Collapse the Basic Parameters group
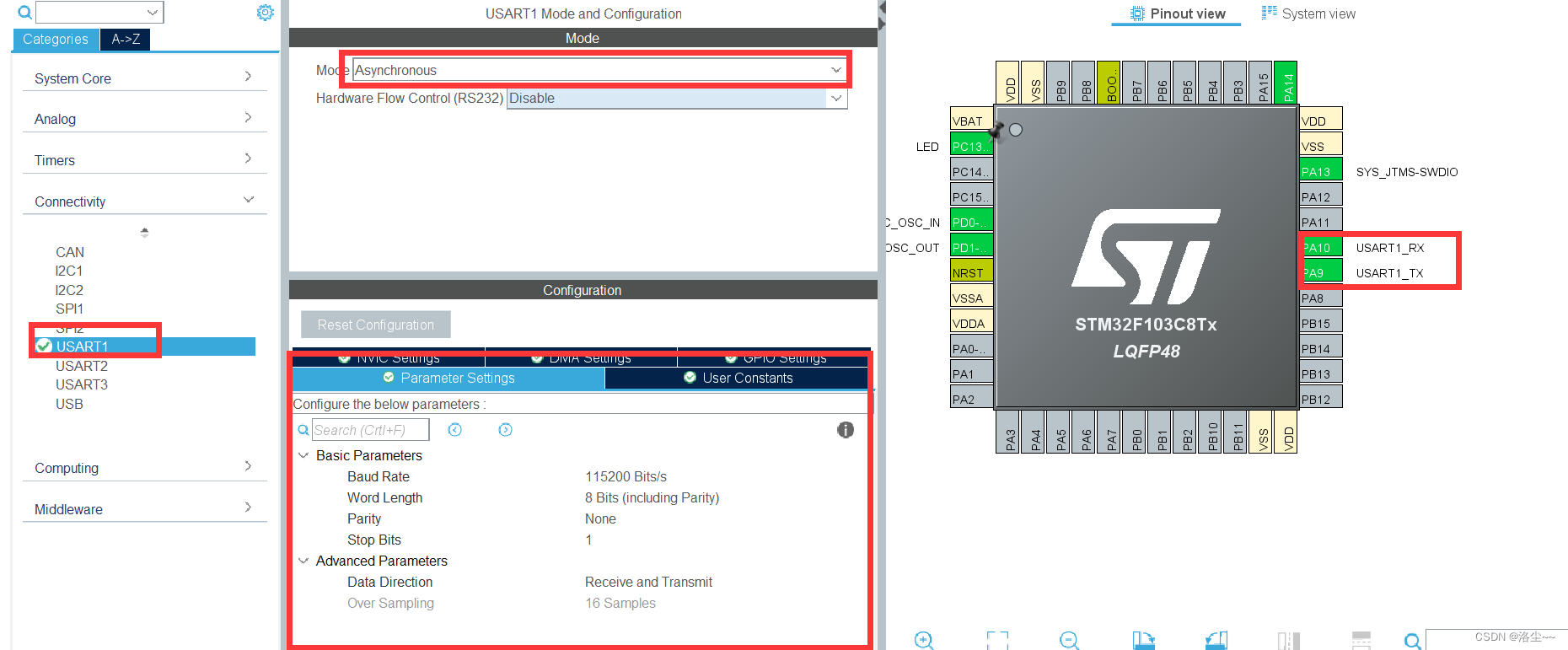 click(303, 455)
